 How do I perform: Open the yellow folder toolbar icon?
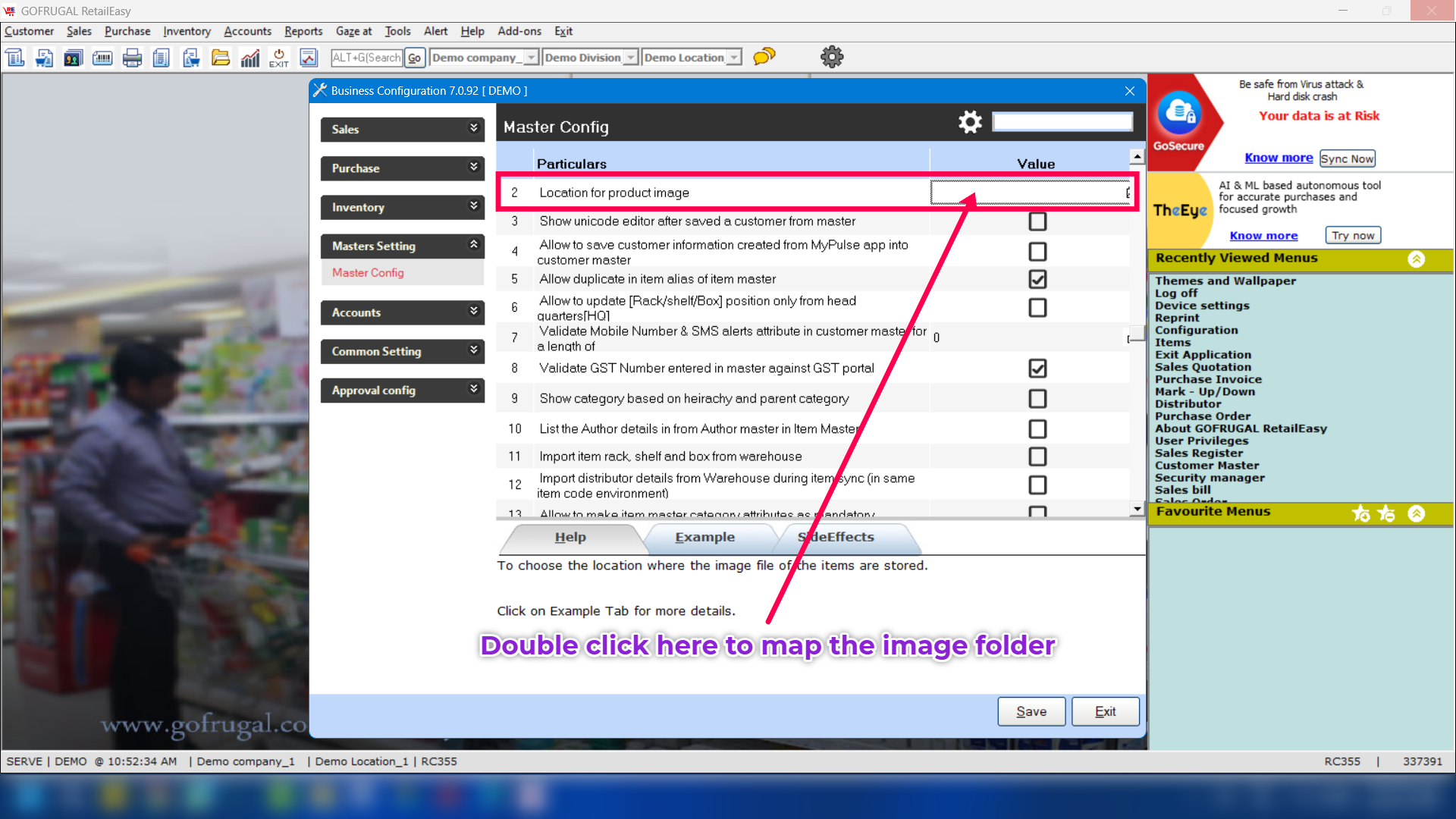click(221, 58)
